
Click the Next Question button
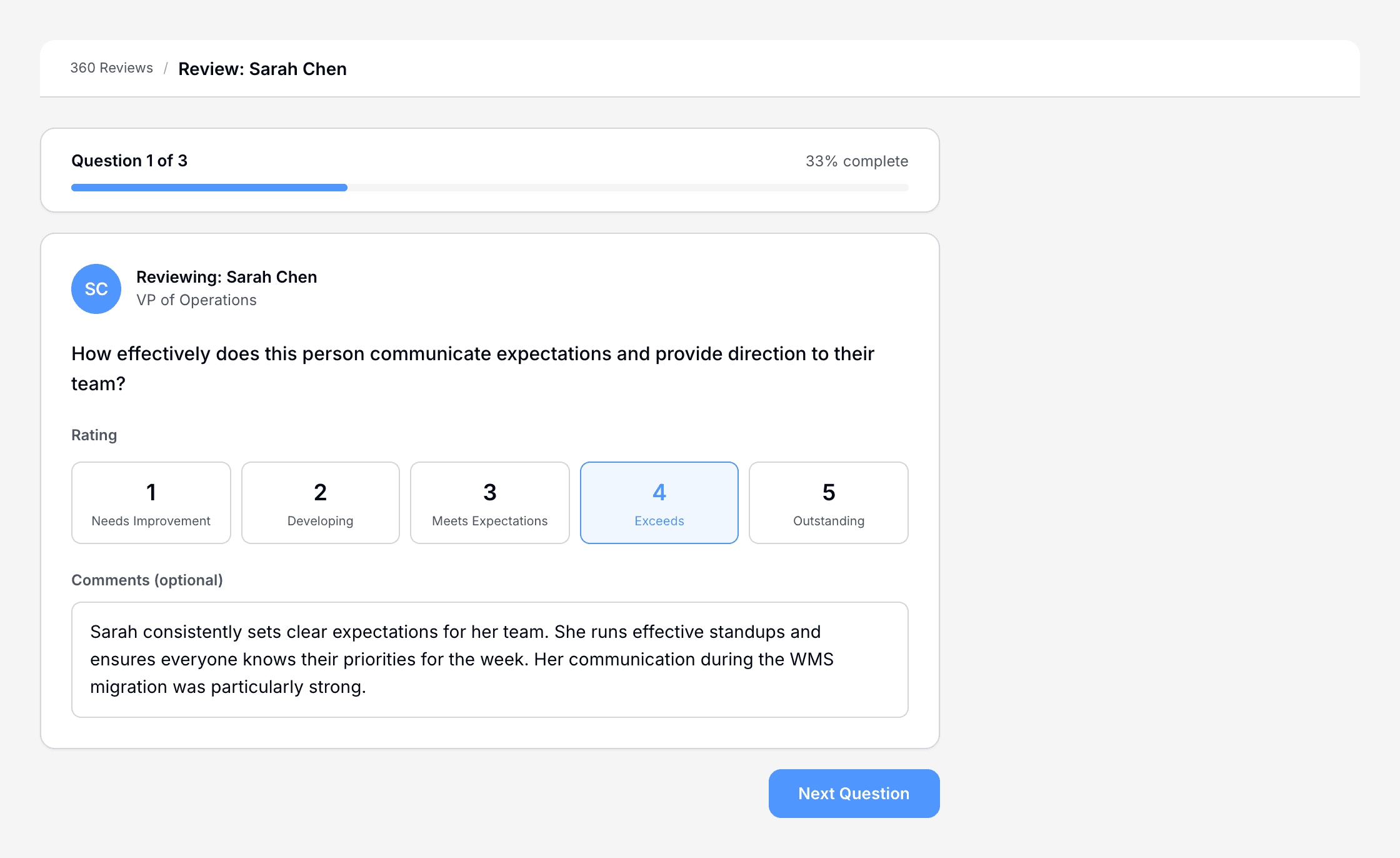(853, 793)
